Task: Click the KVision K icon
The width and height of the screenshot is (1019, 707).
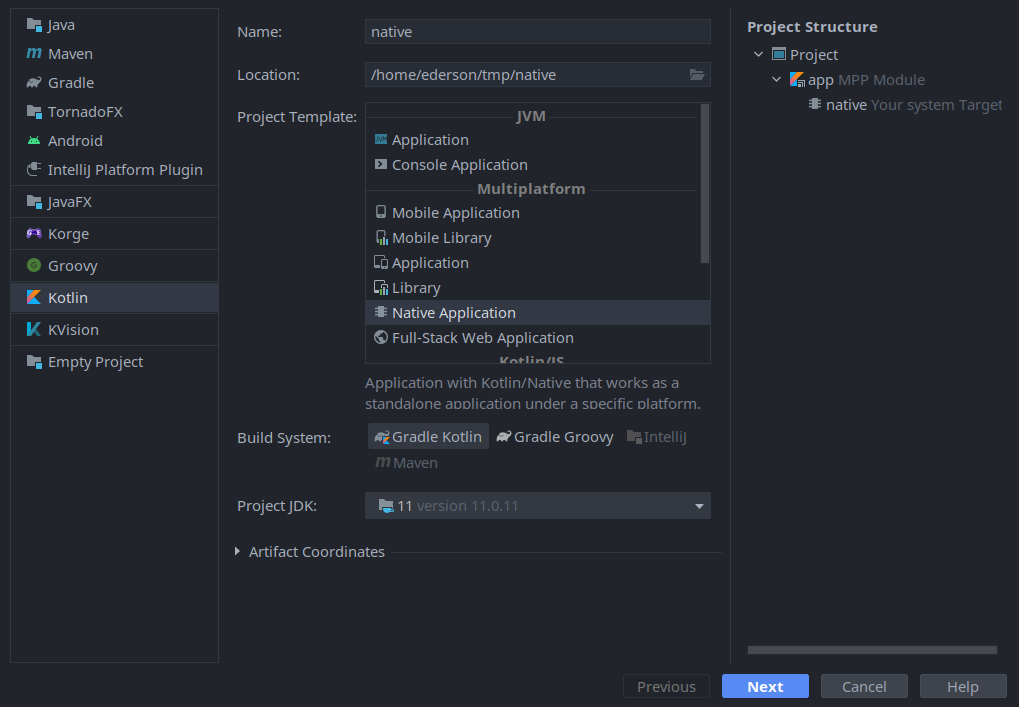Action: click(34, 329)
